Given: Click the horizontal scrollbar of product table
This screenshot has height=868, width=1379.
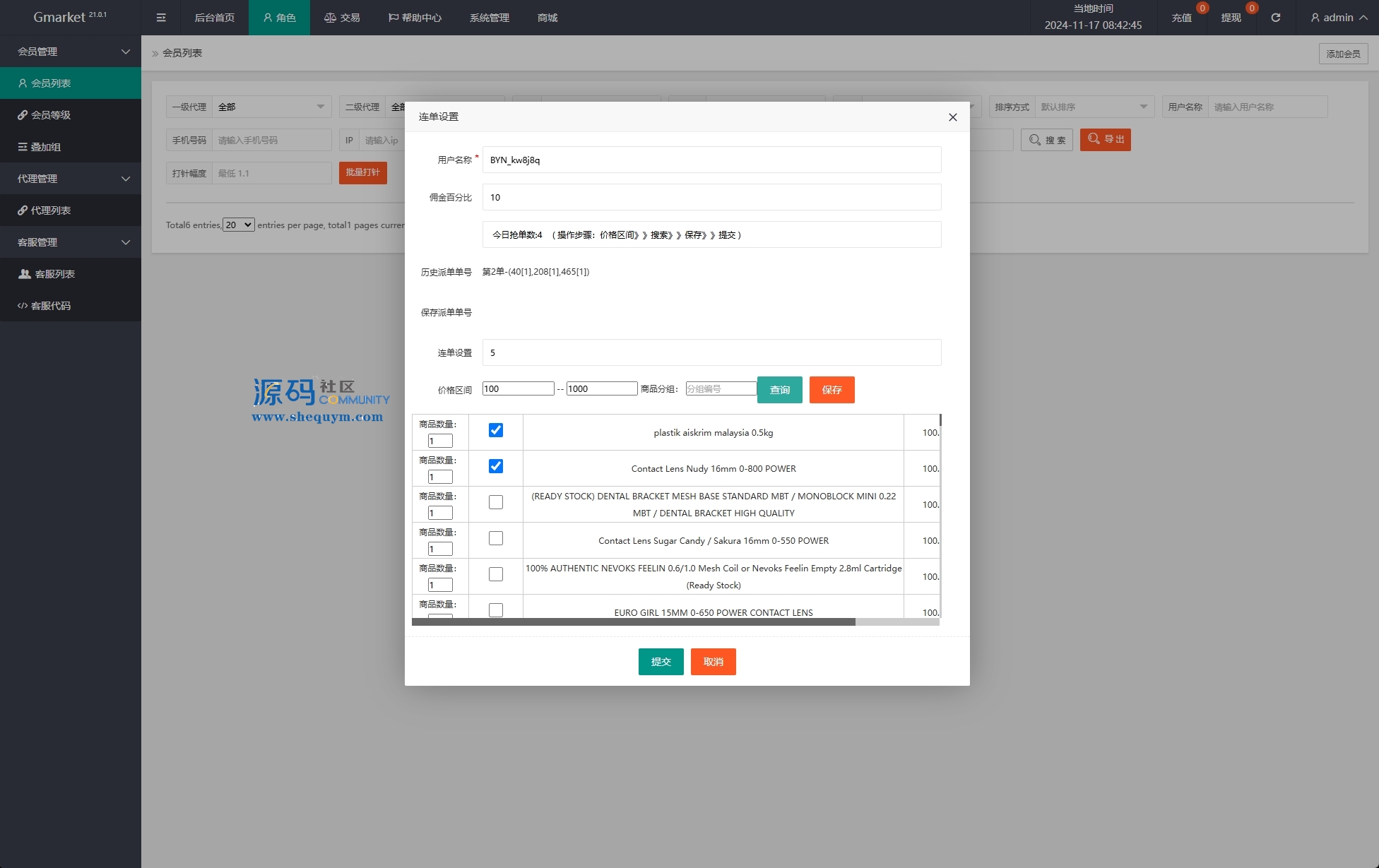Looking at the screenshot, I should (633, 622).
